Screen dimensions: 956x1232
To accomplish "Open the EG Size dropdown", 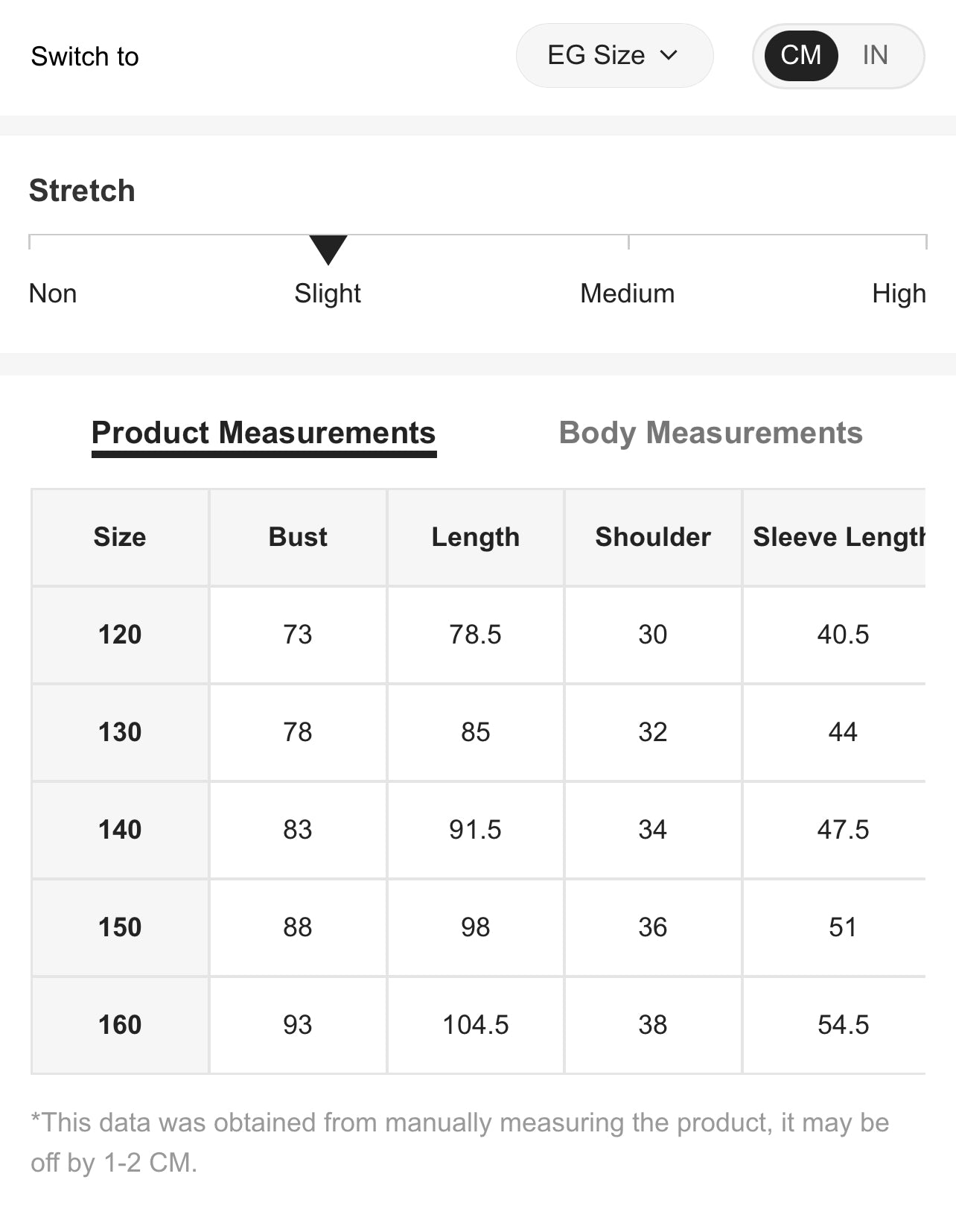I will (x=614, y=56).
